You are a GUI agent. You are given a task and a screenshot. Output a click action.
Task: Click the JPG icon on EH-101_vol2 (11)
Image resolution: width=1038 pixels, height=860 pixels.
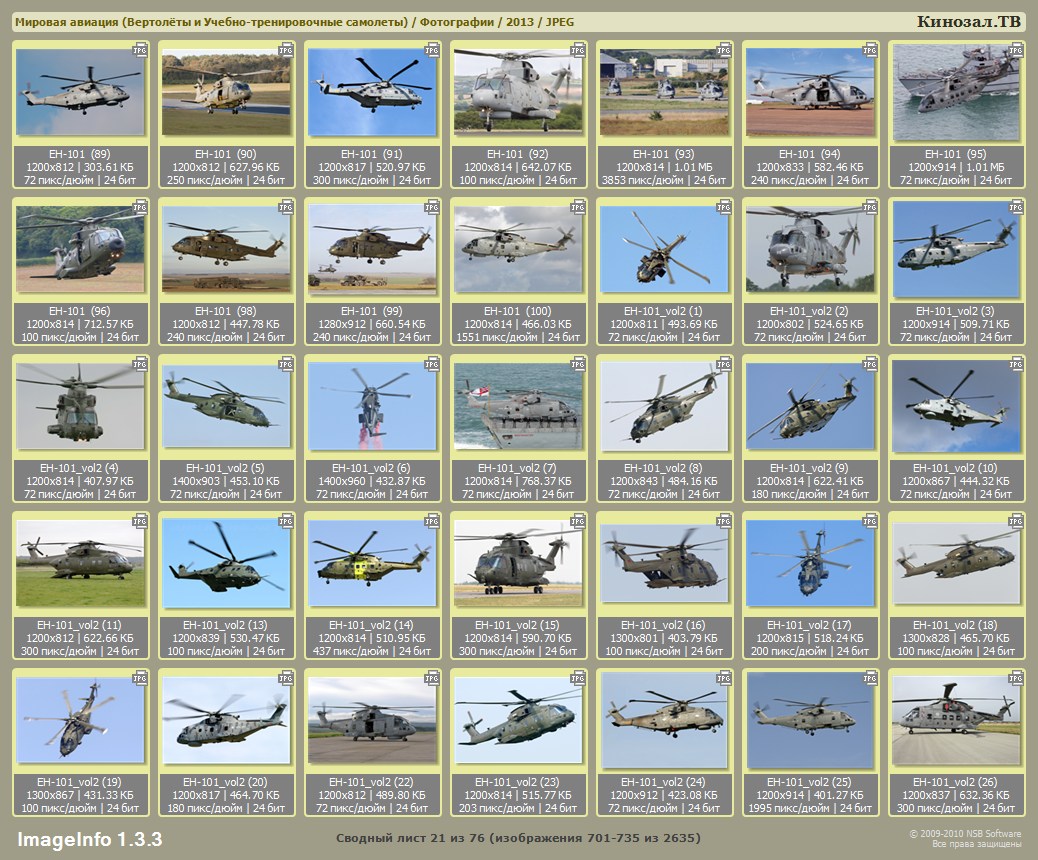(x=140, y=521)
